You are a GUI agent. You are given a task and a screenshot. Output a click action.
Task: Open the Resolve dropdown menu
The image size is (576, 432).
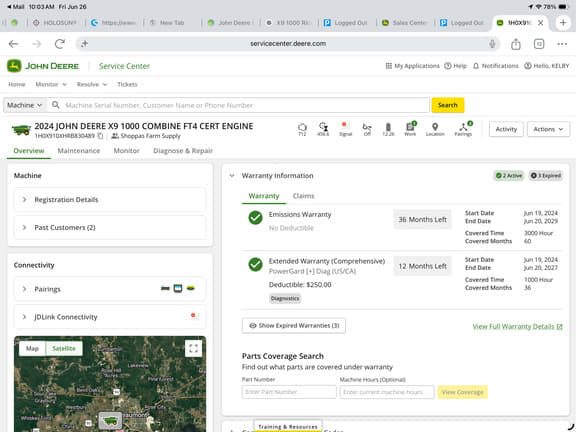coord(92,84)
